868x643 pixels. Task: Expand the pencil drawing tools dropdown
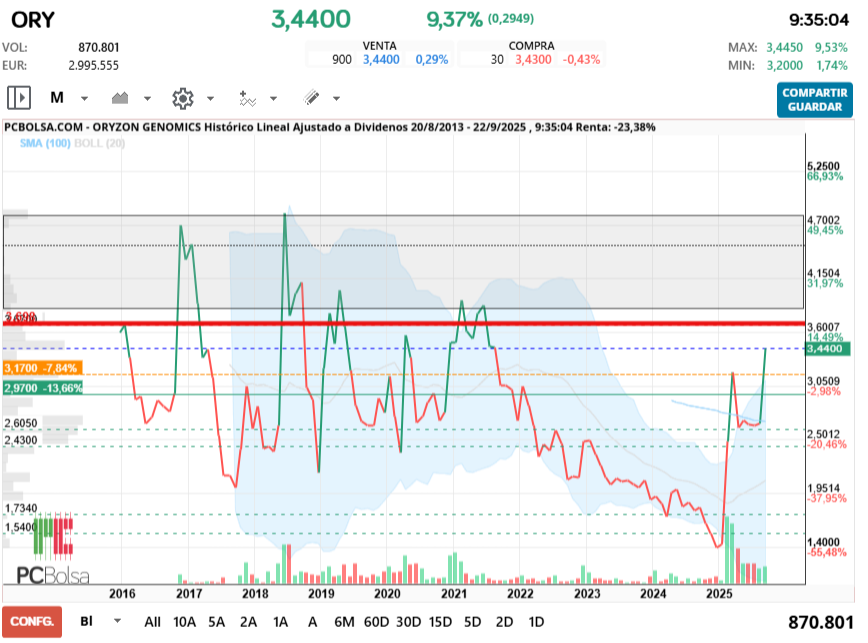pyautogui.click(x=336, y=99)
